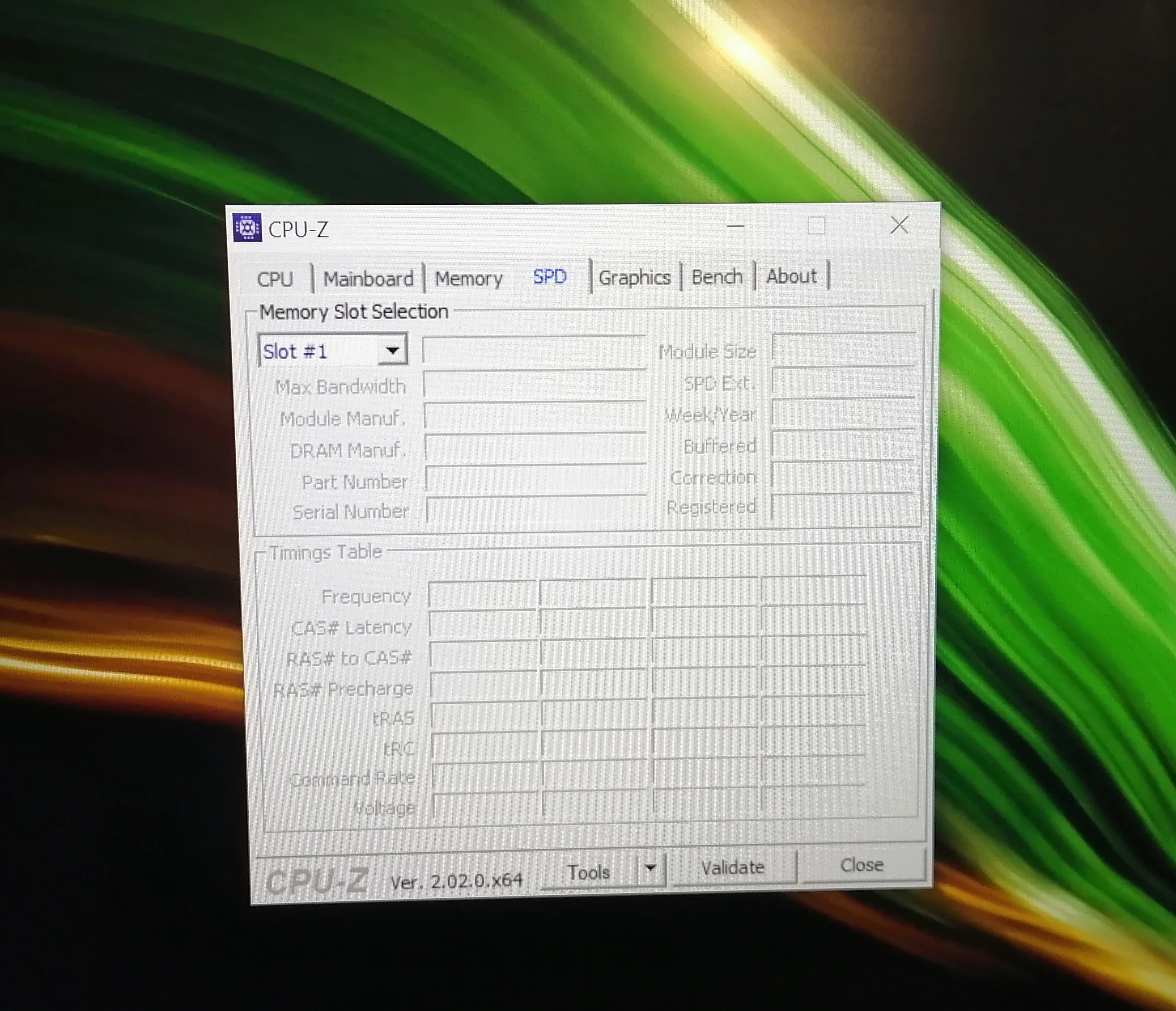Click the Tools button
The width and height of the screenshot is (1176, 1011).
coord(589,872)
